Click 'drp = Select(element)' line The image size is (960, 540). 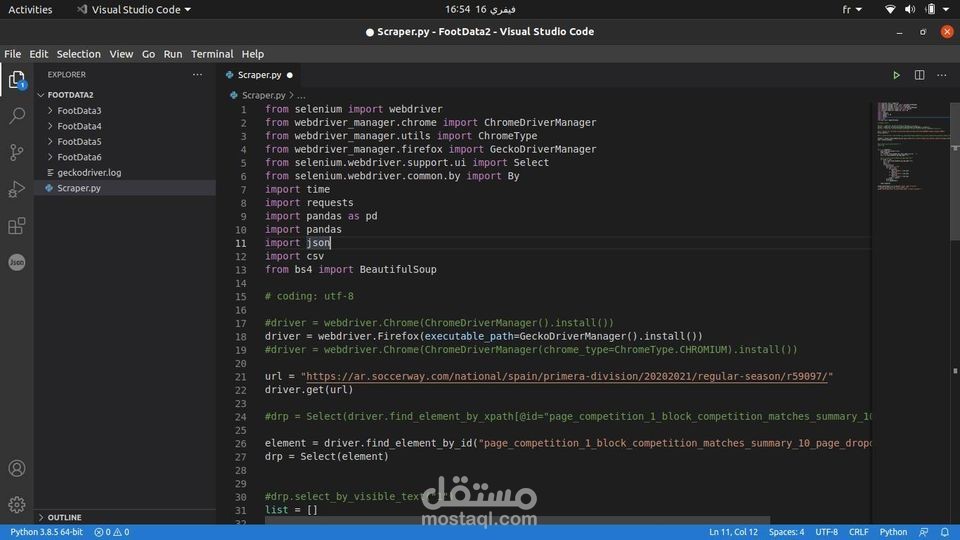click(x=327, y=457)
